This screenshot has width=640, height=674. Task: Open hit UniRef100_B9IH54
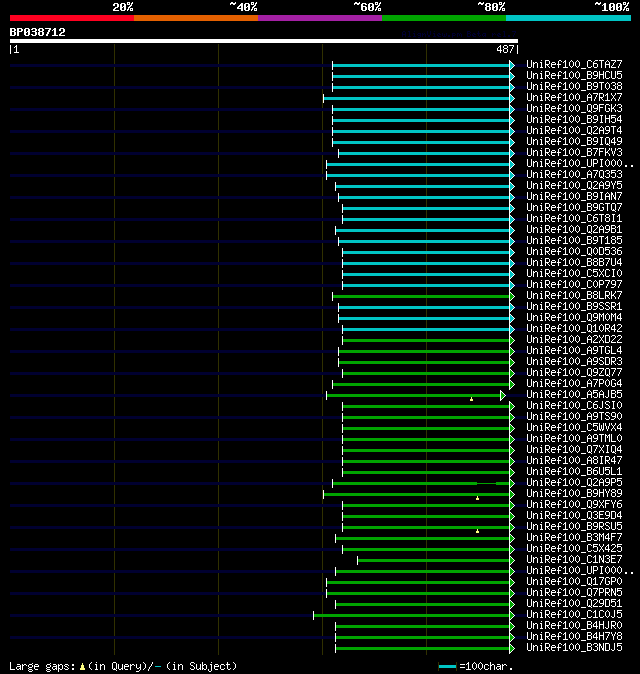pyautogui.click(x=574, y=119)
